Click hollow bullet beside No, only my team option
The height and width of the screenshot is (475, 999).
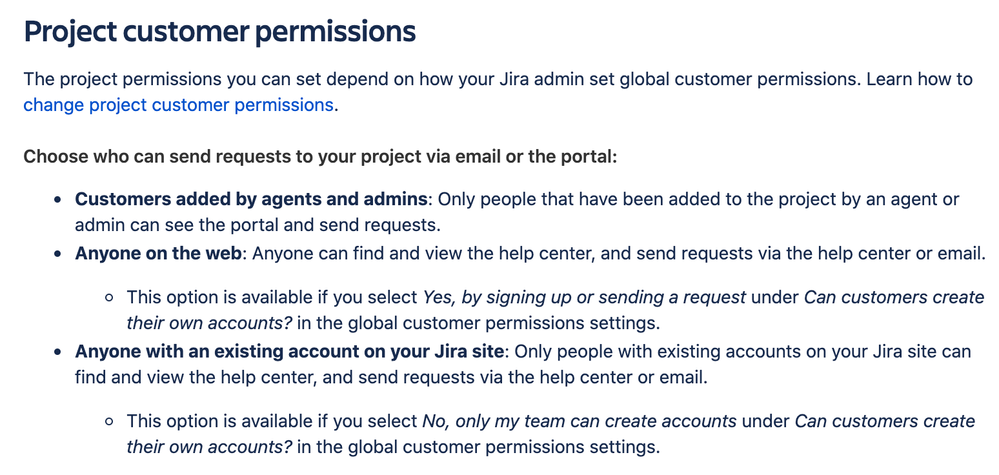click(x=110, y=422)
